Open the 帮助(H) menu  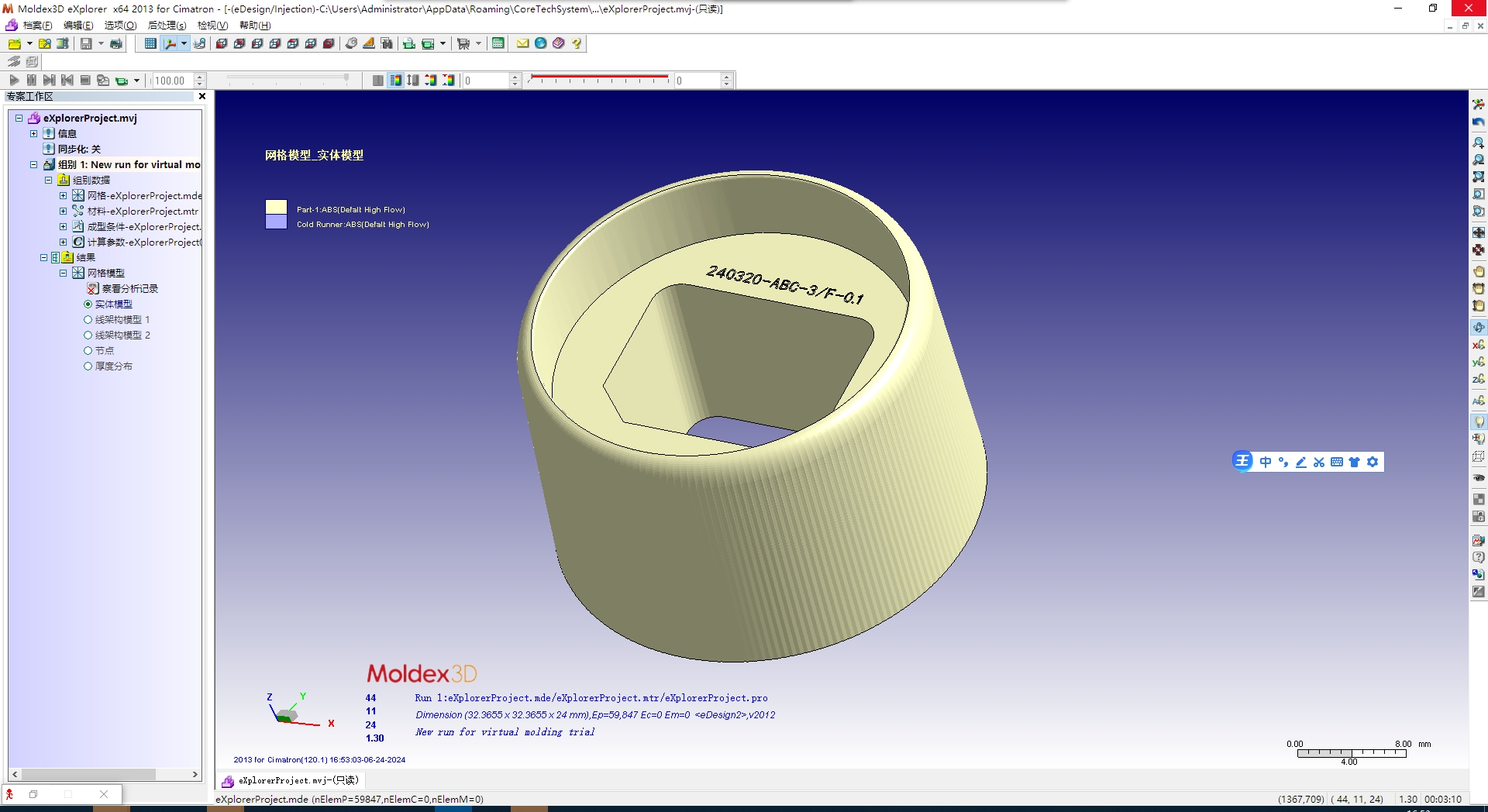(255, 26)
